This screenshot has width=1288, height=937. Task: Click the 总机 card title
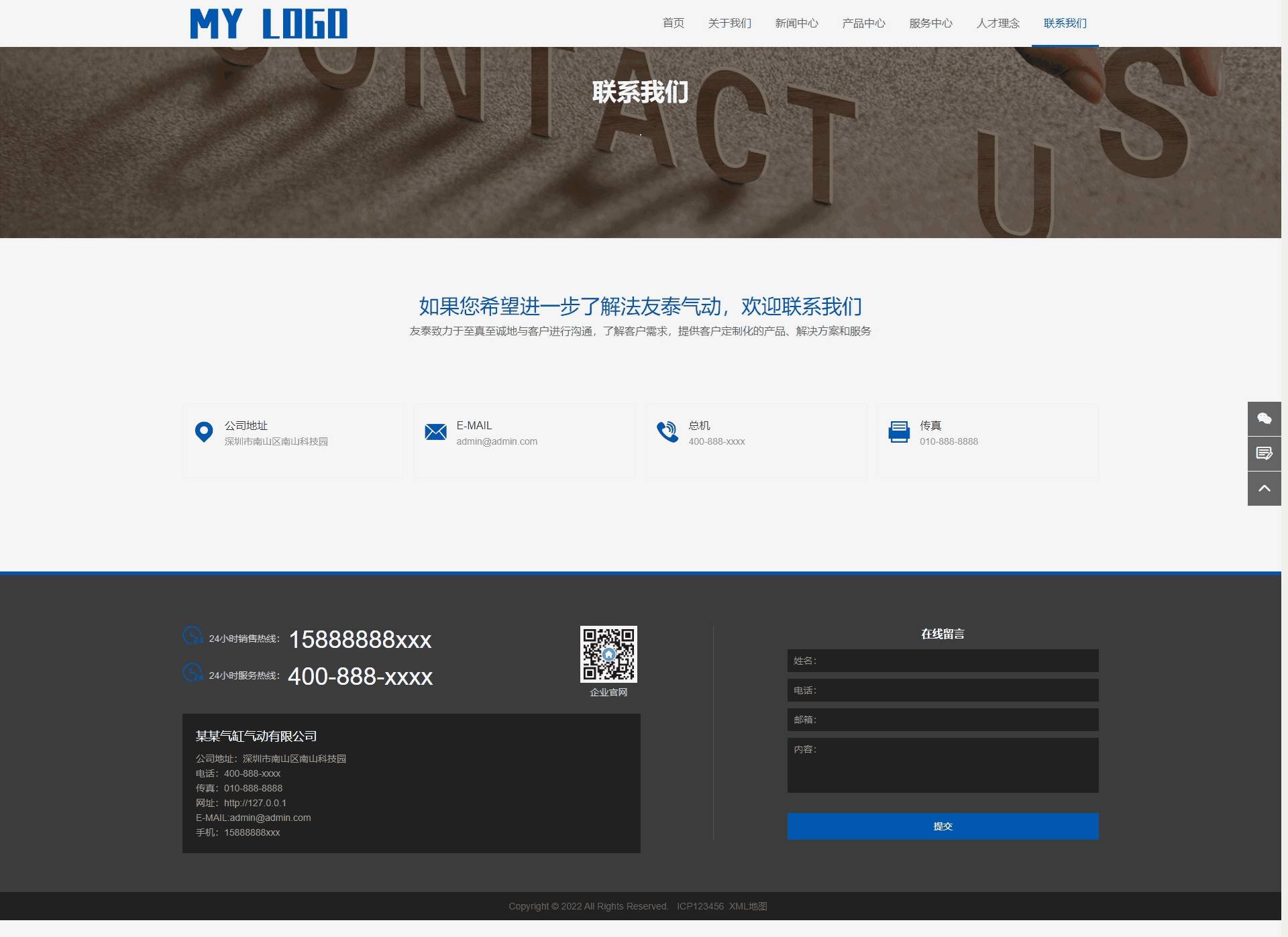point(699,426)
